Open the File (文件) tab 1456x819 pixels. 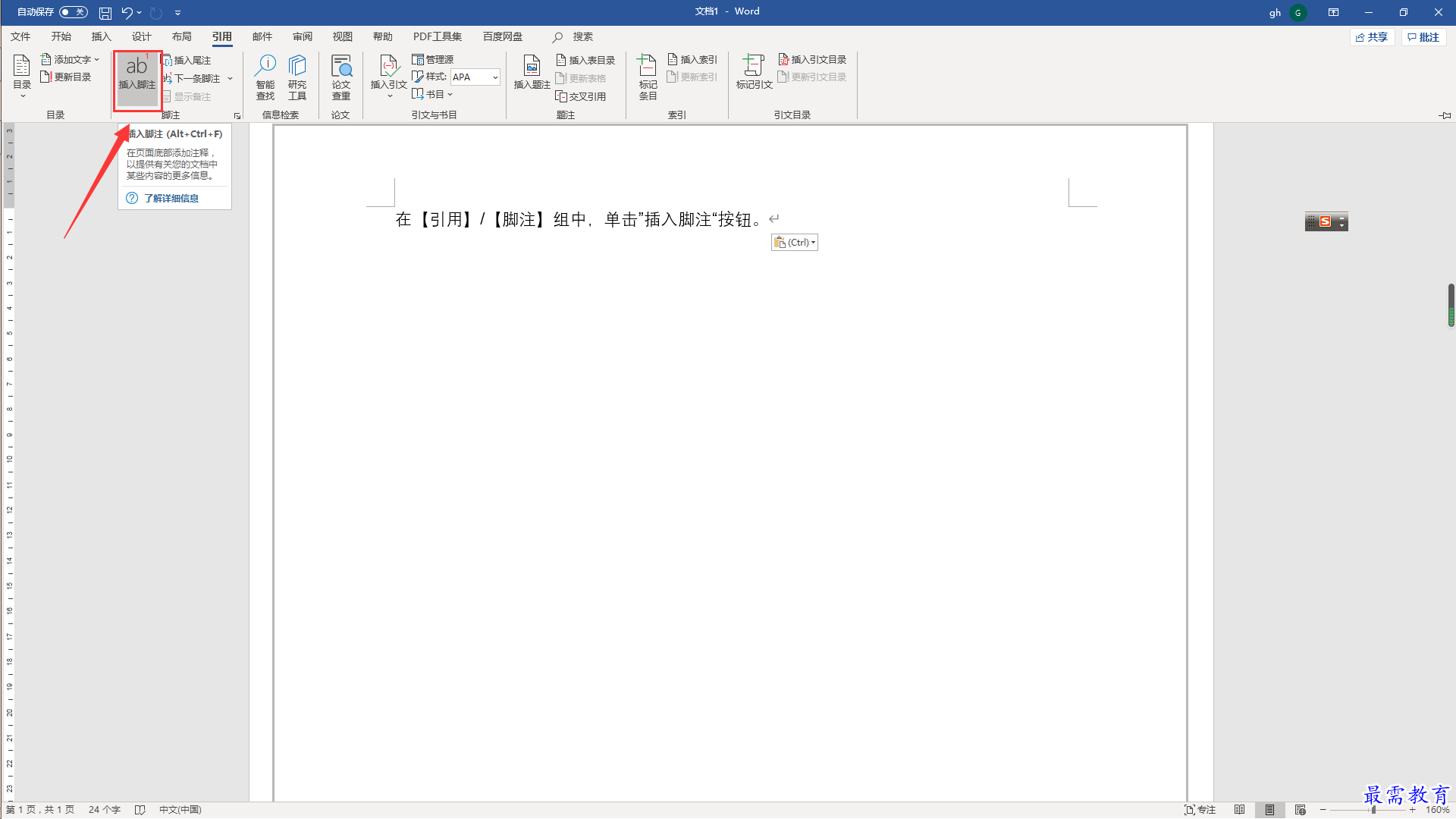pyautogui.click(x=20, y=36)
